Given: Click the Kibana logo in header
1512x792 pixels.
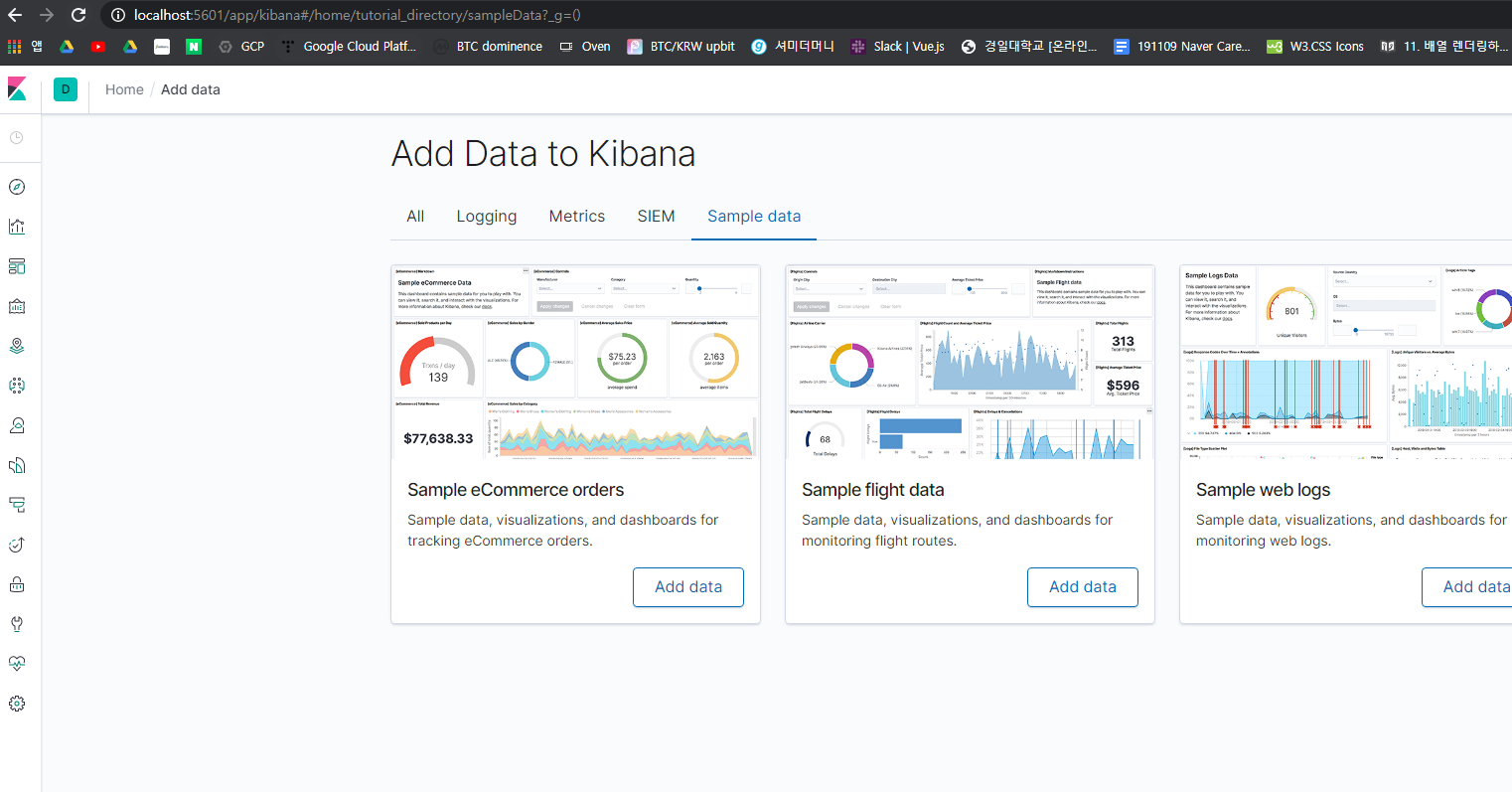Looking at the screenshot, I should click(17, 88).
